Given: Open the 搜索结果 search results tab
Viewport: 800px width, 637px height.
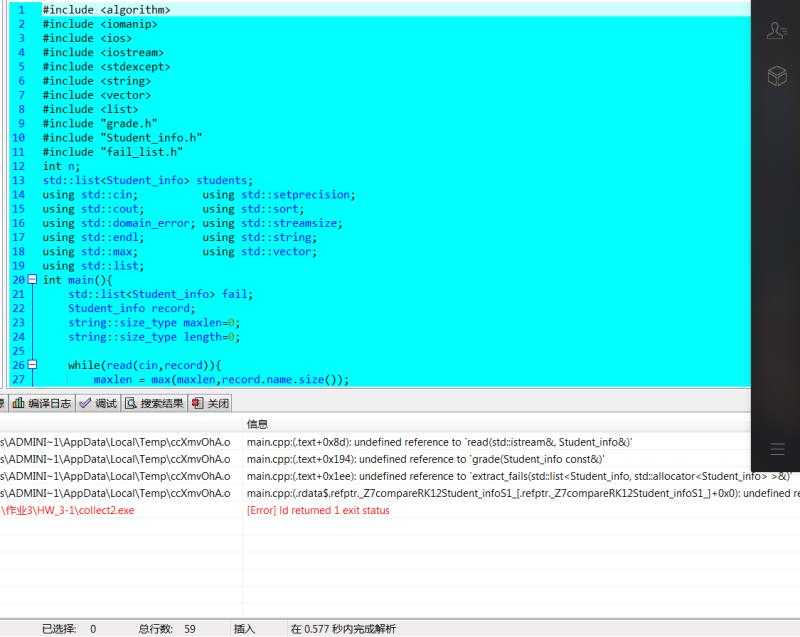Looking at the screenshot, I should 154,403.
